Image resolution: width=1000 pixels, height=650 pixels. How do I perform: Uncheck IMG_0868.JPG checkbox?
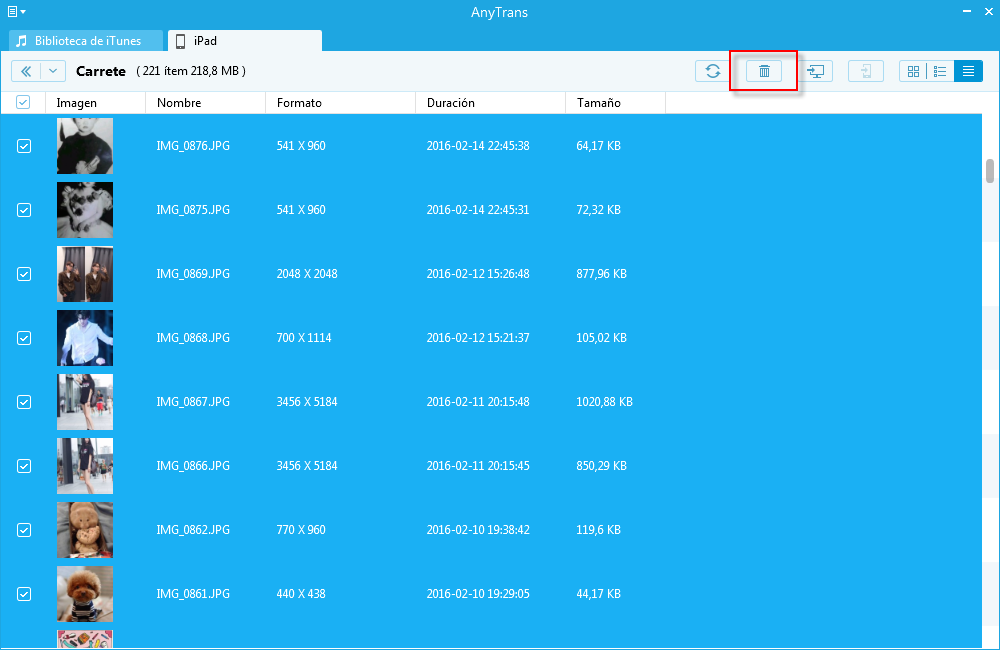[x=24, y=338]
